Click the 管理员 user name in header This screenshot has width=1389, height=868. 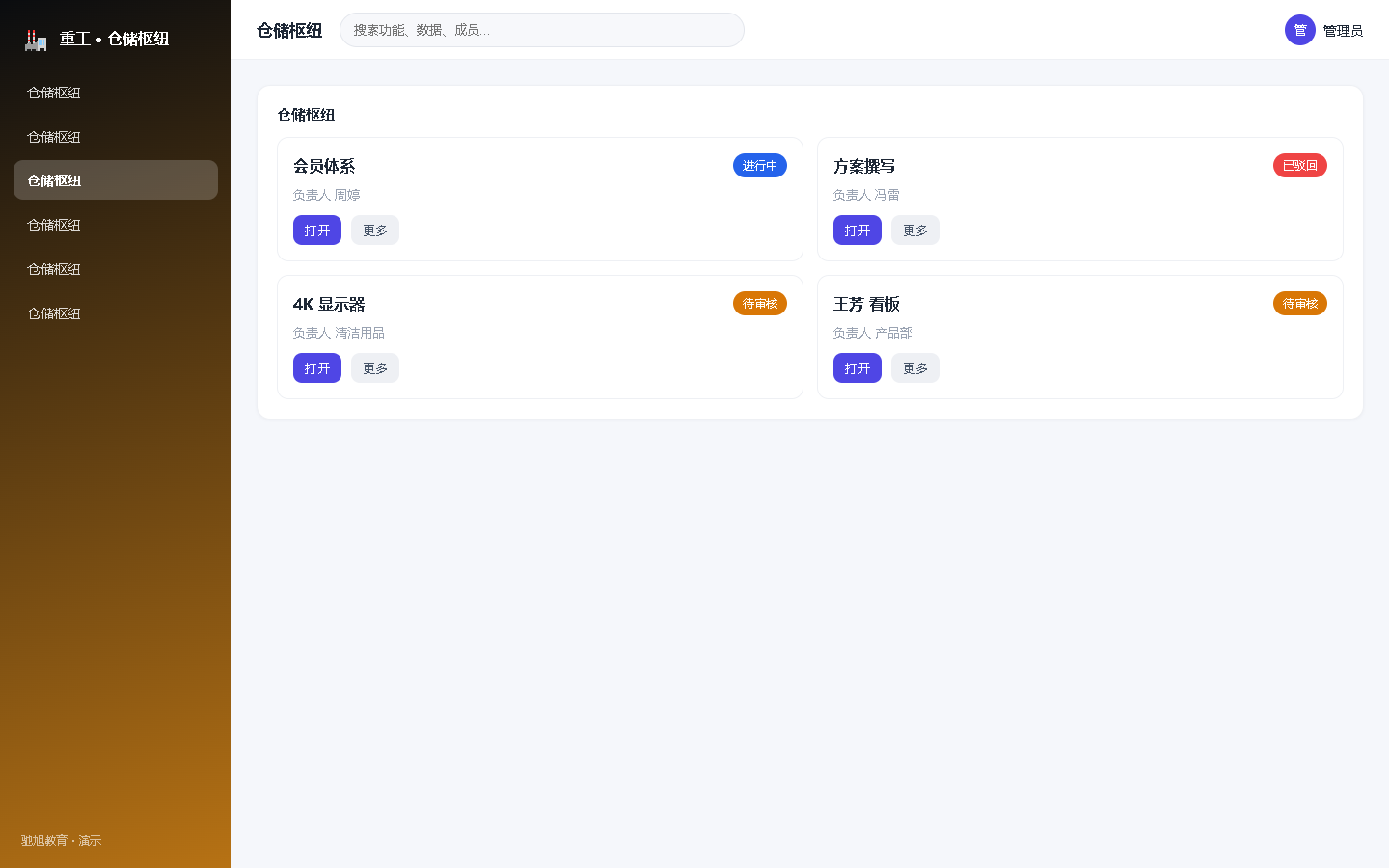(x=1343, y=31)
